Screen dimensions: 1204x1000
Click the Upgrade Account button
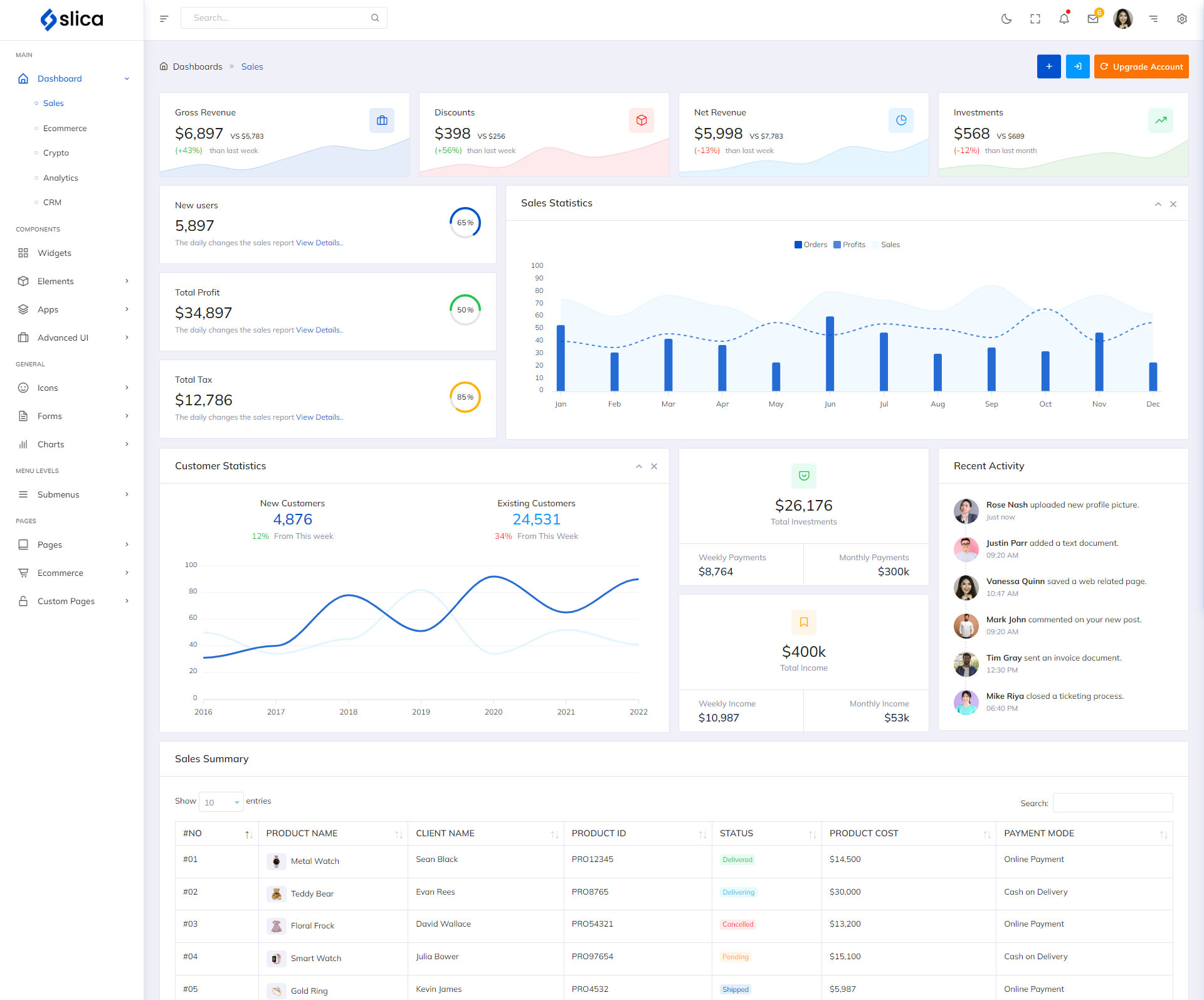(x=1141, y=66)
